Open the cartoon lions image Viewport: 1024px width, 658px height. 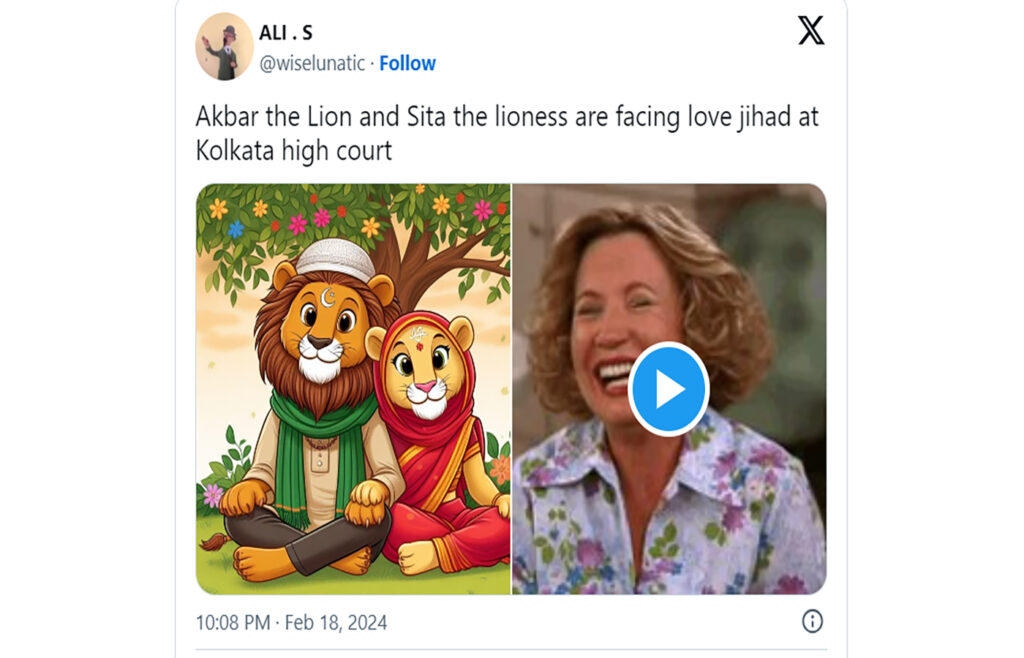coord(353,389)
